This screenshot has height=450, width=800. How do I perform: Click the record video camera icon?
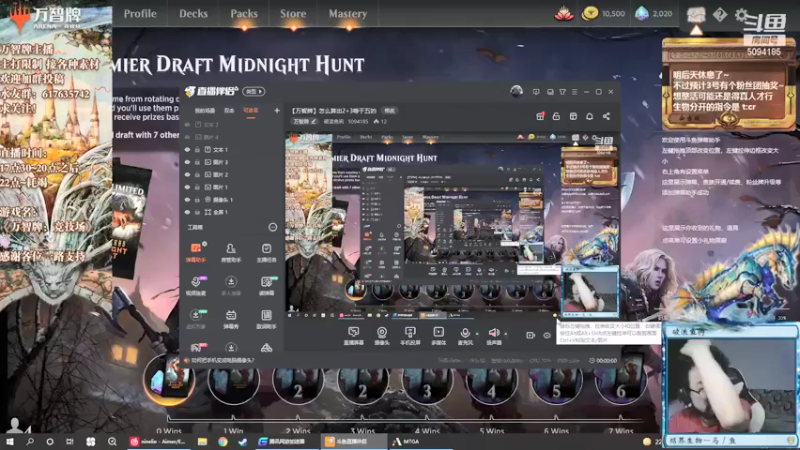531,335
